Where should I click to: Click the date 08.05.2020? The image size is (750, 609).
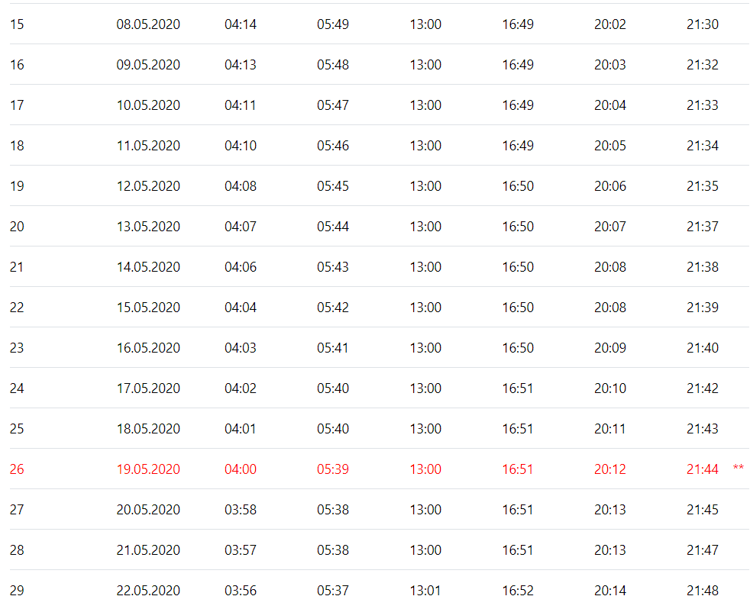(x=148, y=24)
